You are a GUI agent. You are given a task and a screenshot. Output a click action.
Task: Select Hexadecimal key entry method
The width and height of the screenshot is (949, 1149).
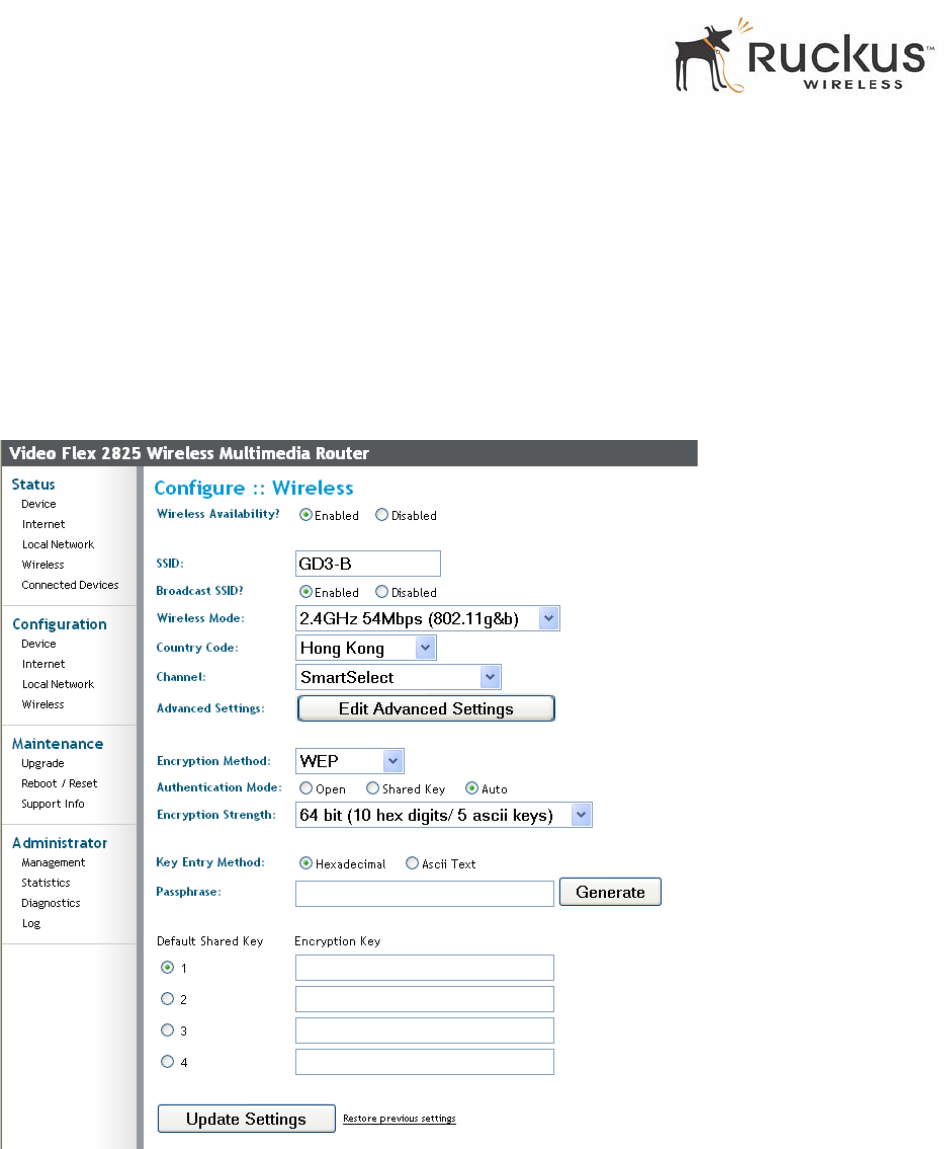pyautogui.click(x=306, y=863)
